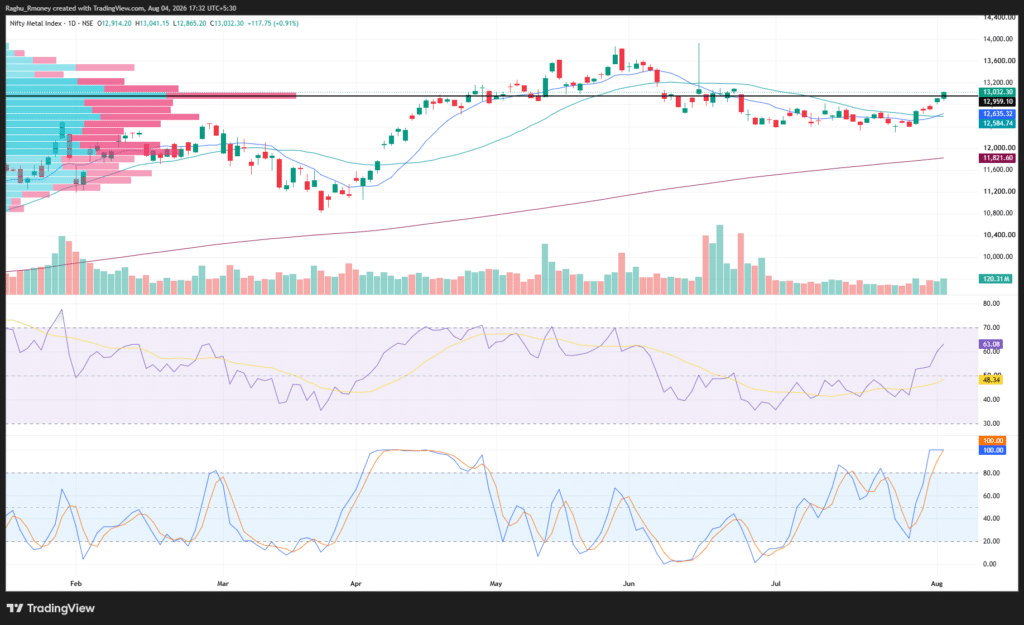Click the header text 'Raghu_Rmoney created with TradingView.com'
Image resolution: width=1024 pixels, height=625 pixels.
[75, 8]
